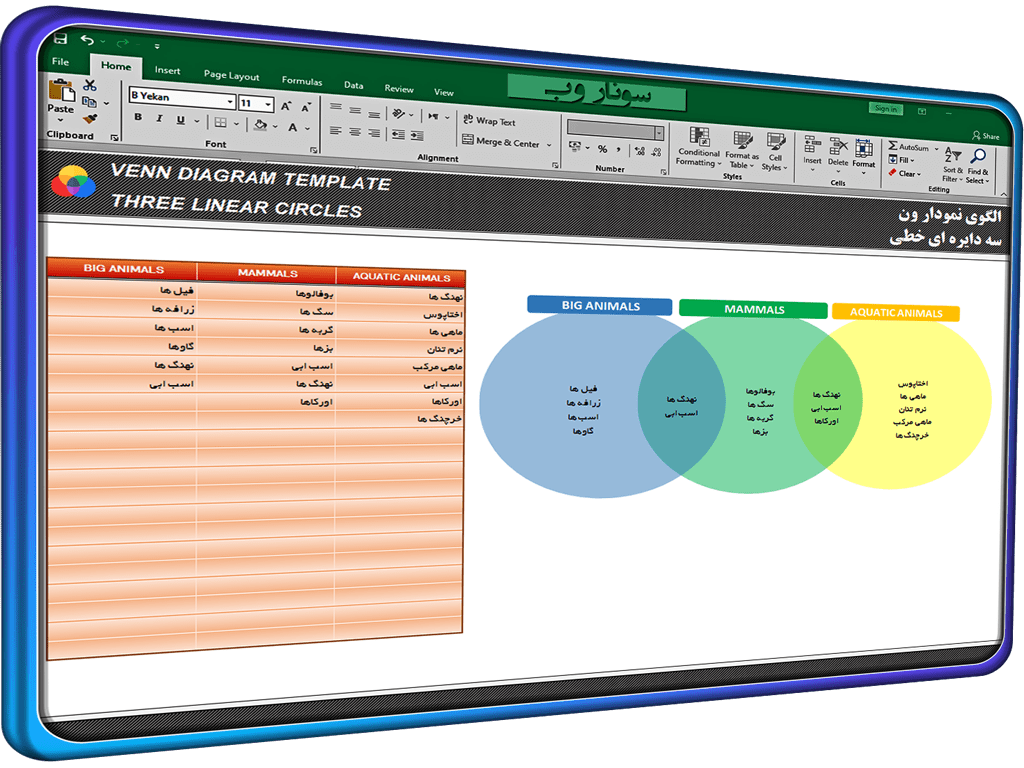
Task: Click the Cut scissors icon
Action: (x=89, y=85)
